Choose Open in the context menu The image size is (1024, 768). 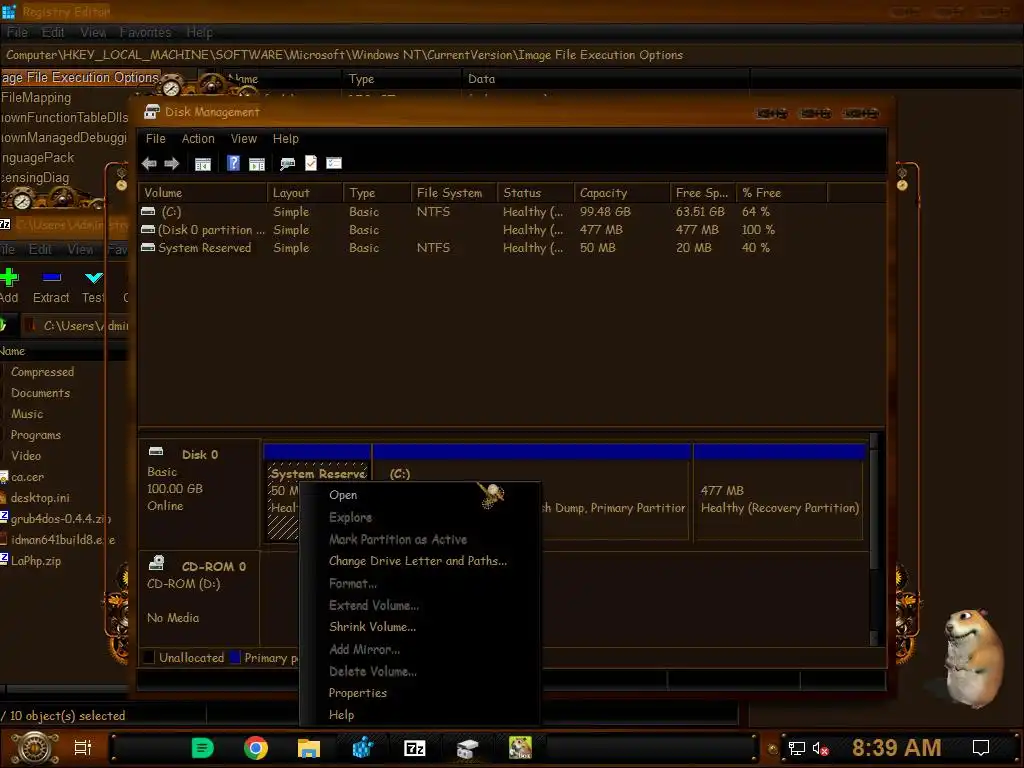point(420,495)
